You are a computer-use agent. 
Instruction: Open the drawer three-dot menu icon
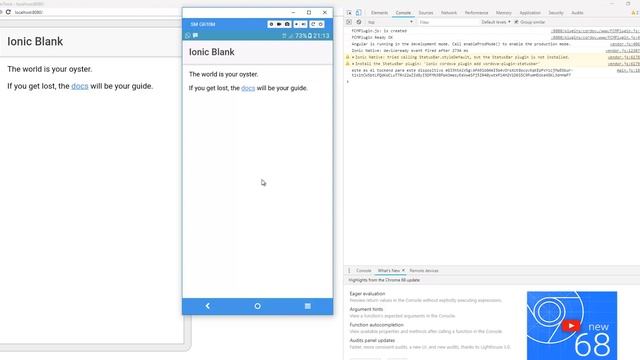349,271
